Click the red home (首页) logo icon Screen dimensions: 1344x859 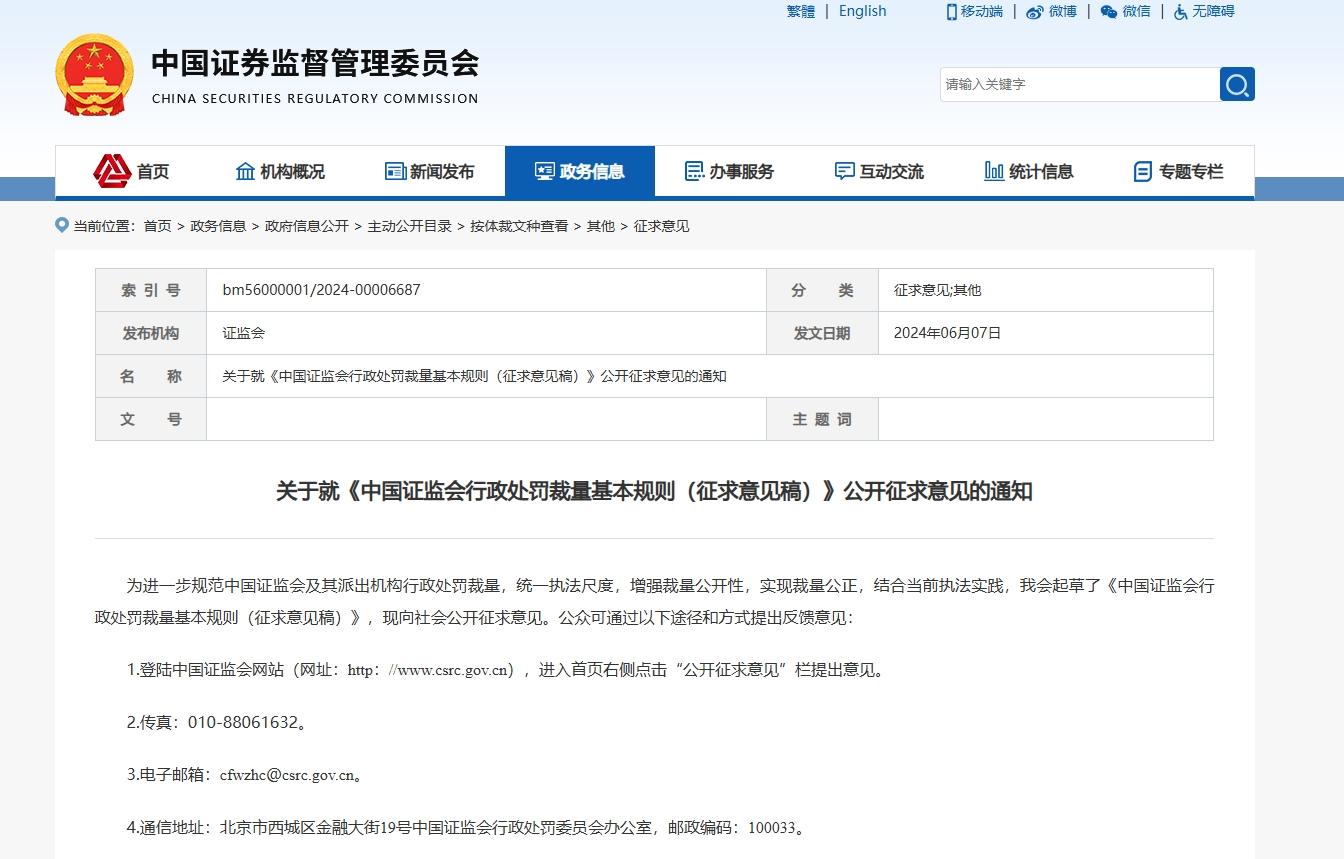click(x=112, y=171)
